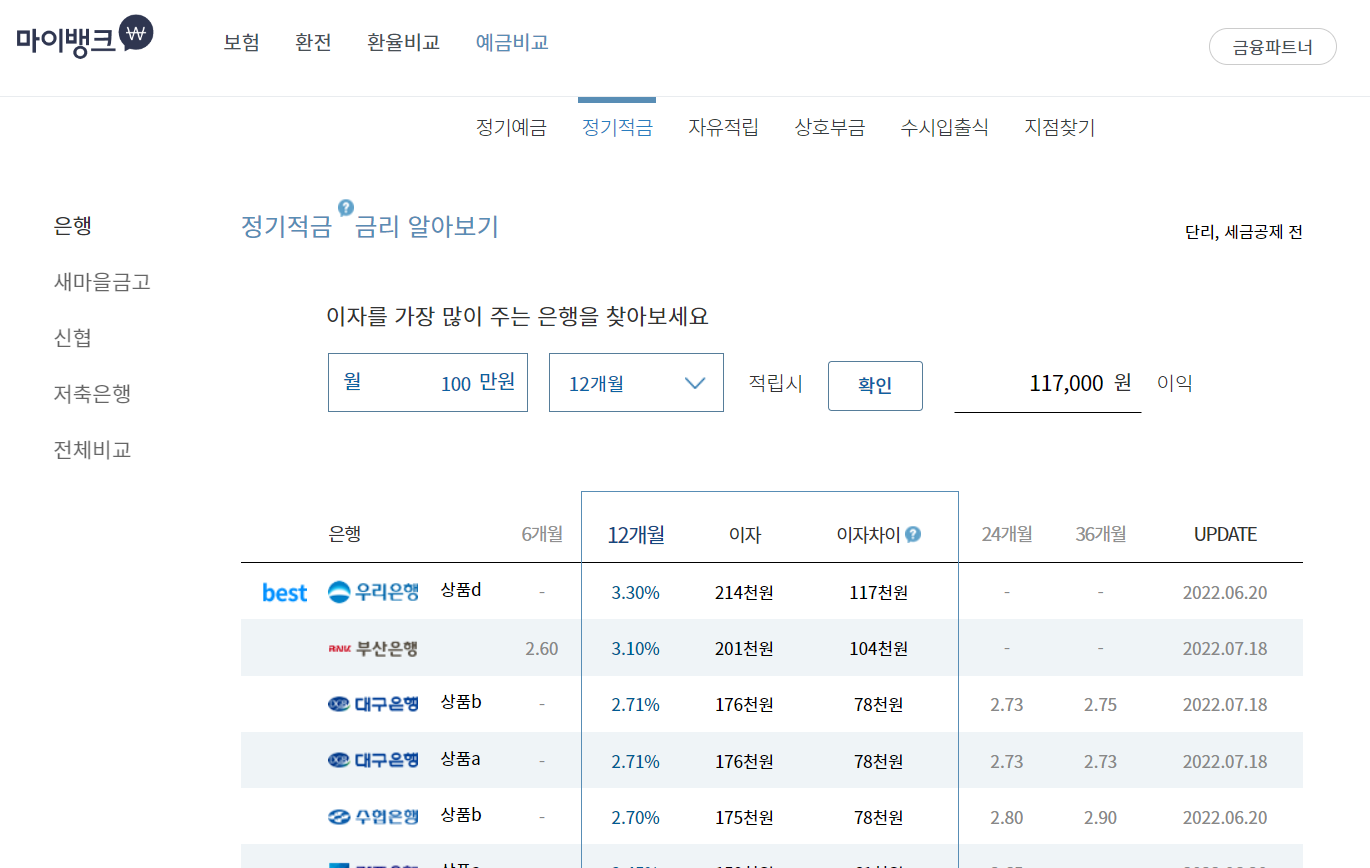Click 104천원 interest difference
The width and height of the screenshot is (1370, 868).
tap(879, 649)
